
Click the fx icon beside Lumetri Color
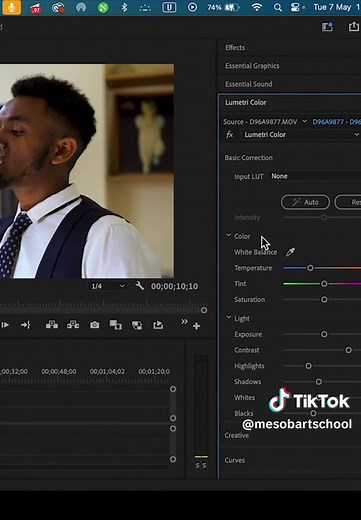[230, 135]
